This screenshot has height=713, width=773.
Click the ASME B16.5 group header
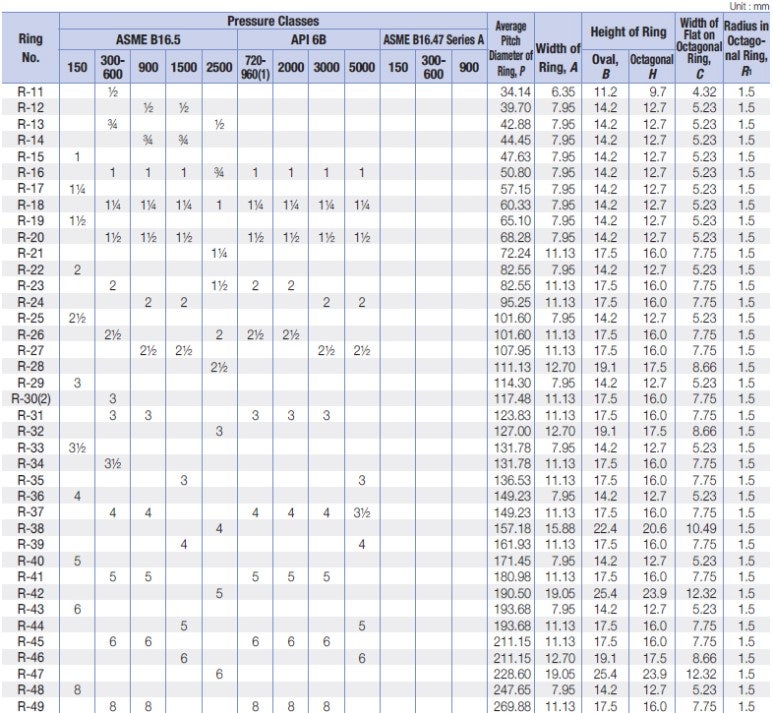pos(148,39)
